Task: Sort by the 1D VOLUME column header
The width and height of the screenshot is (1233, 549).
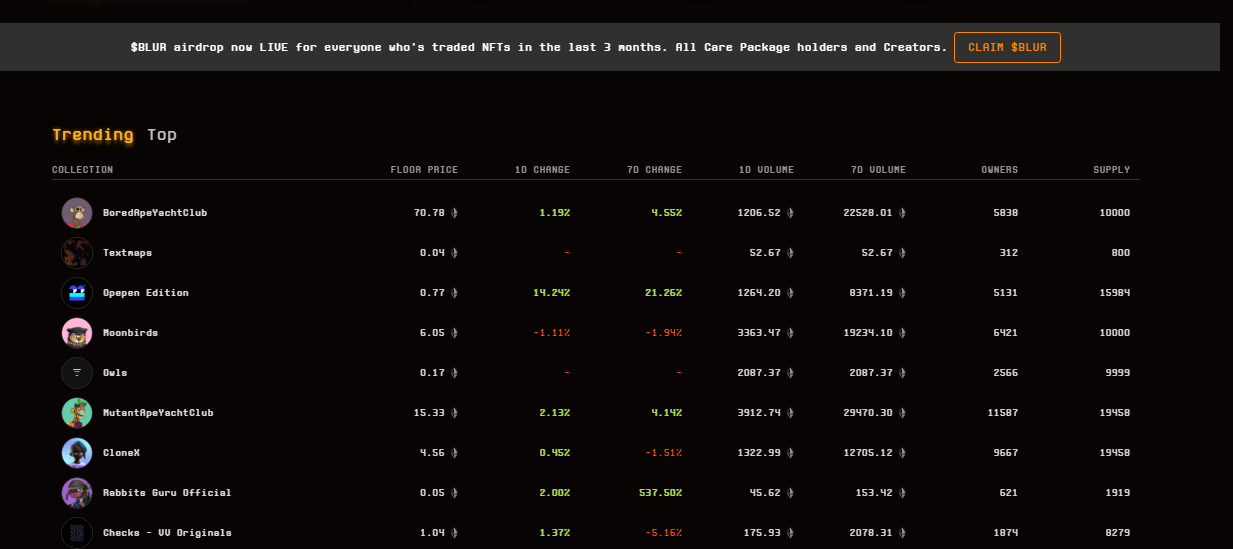Action: (766, 170)
